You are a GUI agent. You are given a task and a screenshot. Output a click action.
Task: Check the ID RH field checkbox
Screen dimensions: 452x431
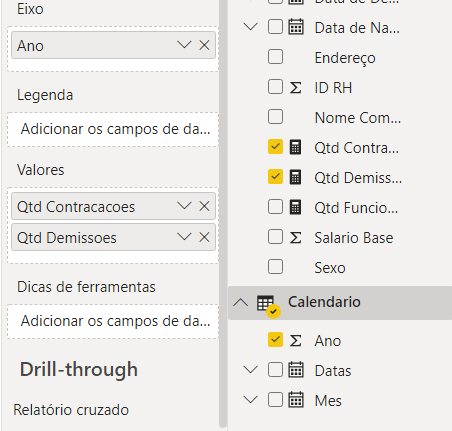point(275,87)
